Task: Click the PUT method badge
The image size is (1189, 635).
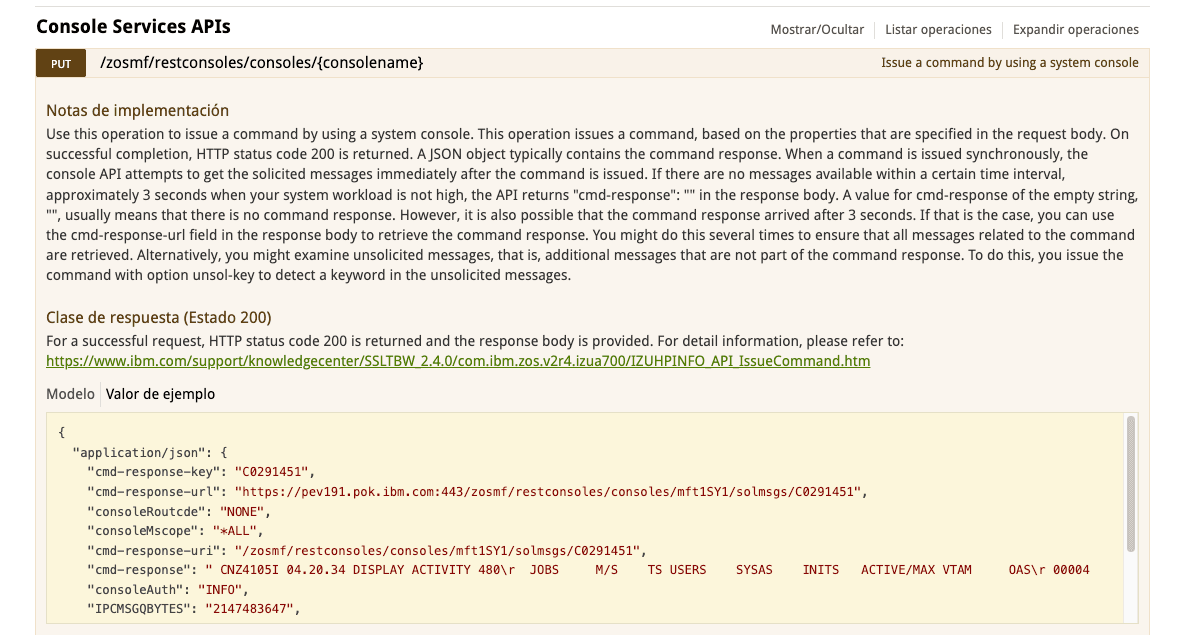Action: [x=61, y=64]
